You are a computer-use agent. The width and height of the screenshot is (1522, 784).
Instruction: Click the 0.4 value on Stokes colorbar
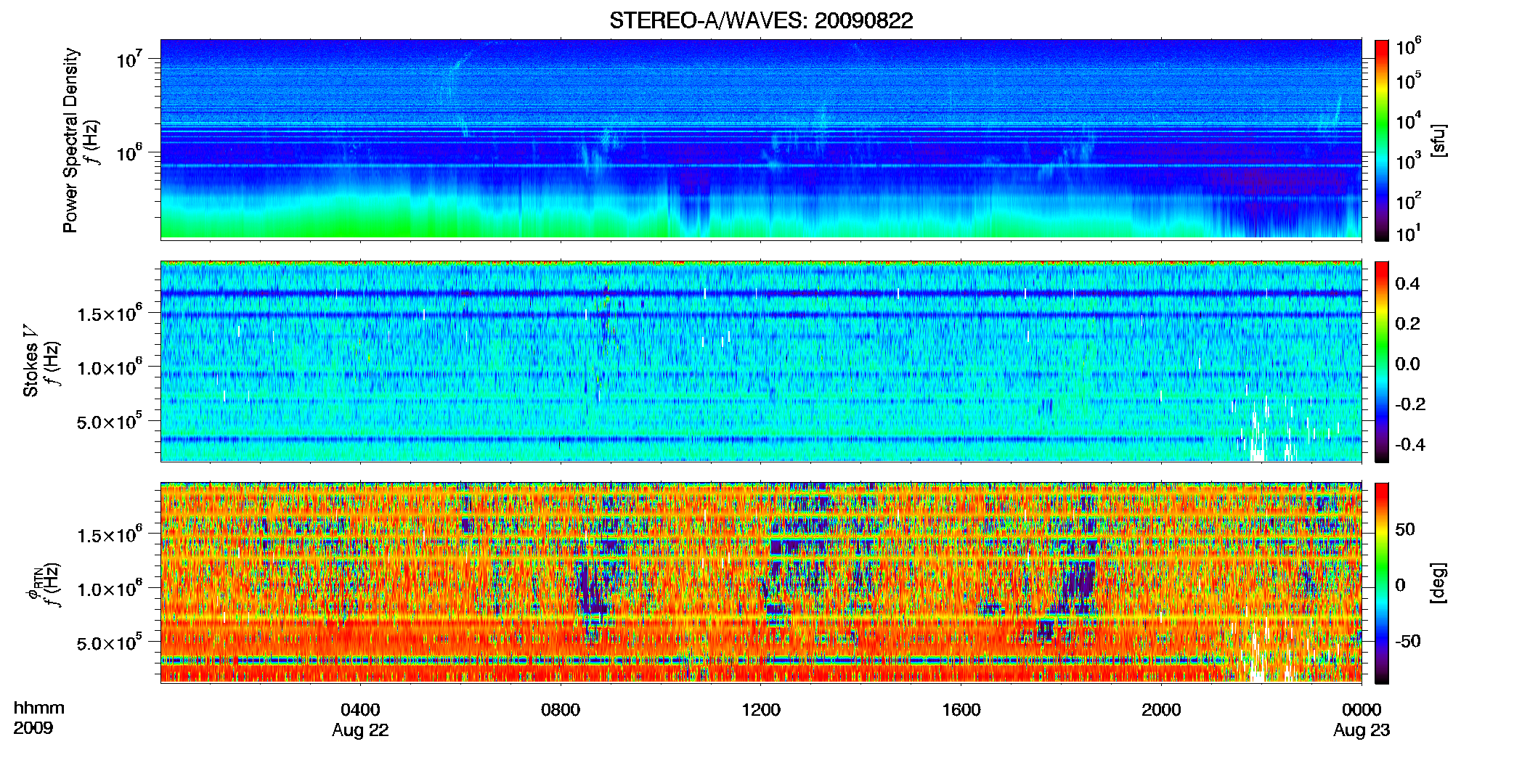[1407, 284]
